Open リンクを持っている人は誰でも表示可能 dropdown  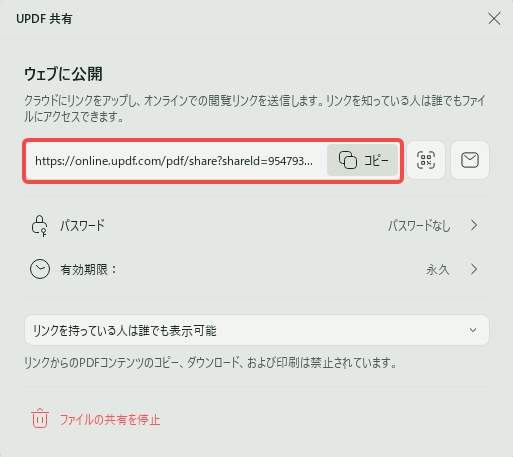click(x=257, y=330)
